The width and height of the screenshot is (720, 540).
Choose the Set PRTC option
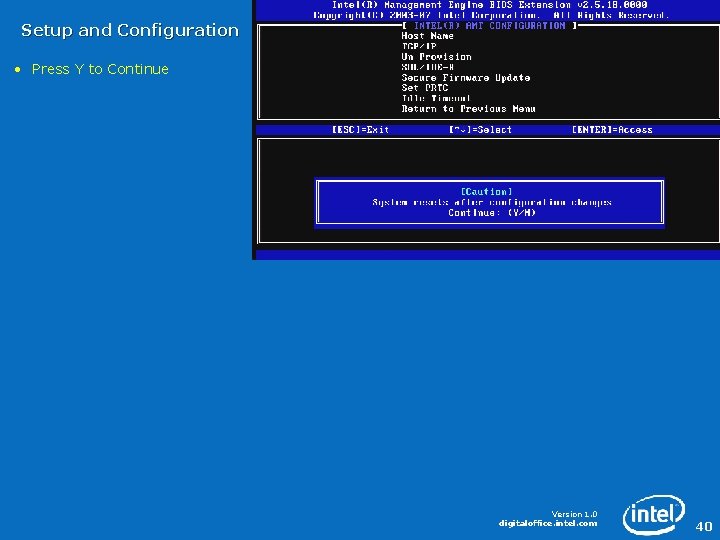(x=424, y=88)
